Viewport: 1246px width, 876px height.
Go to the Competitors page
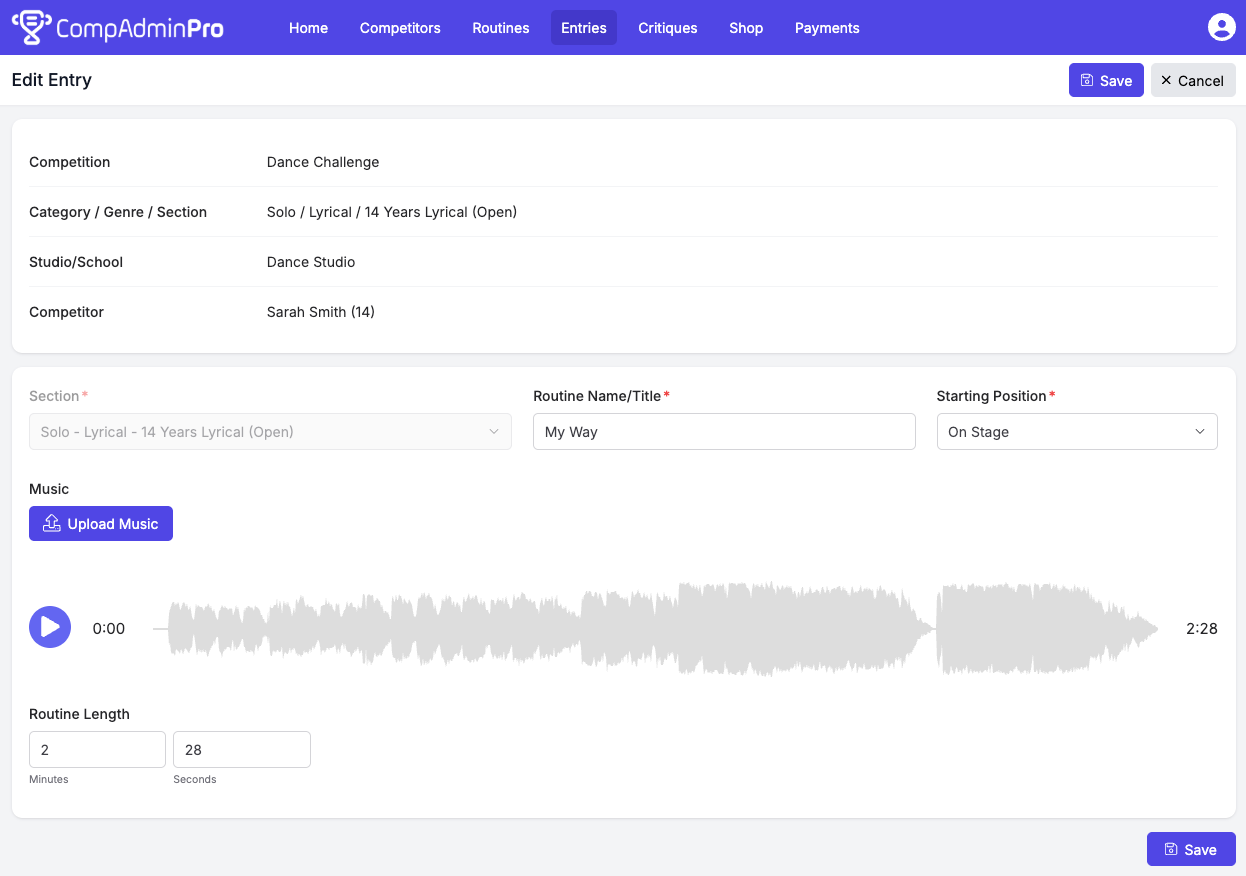pos(400,28)
